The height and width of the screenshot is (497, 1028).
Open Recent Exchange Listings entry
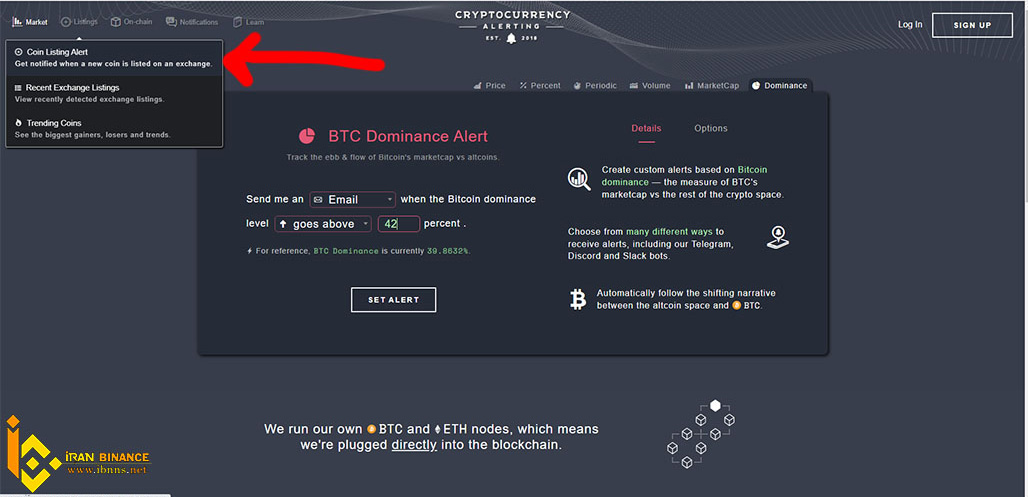pos(114,93)
